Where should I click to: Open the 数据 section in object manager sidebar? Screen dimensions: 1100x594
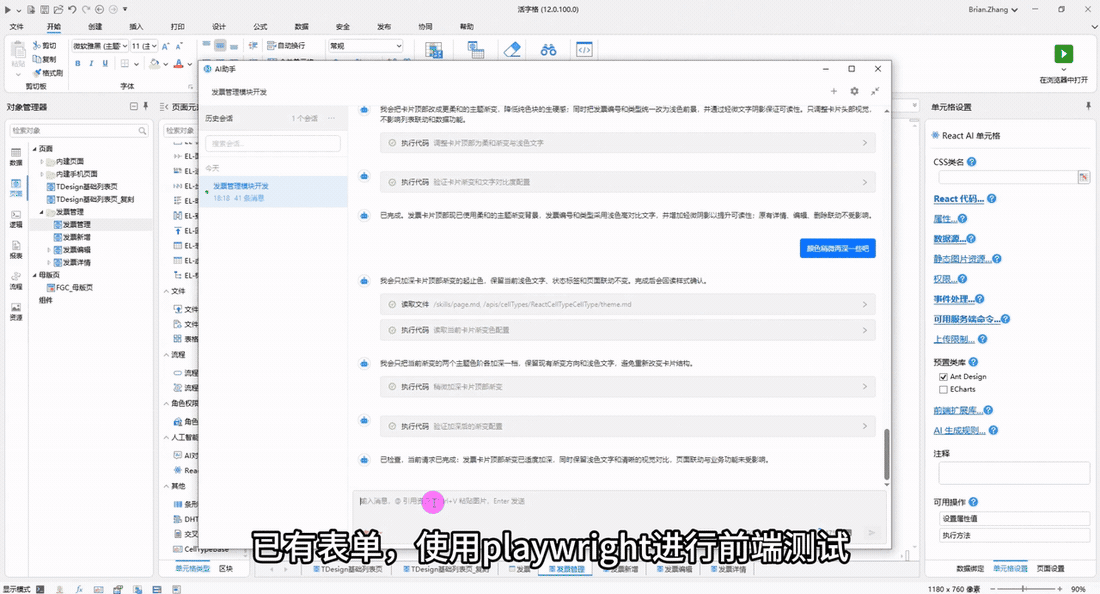16,156
